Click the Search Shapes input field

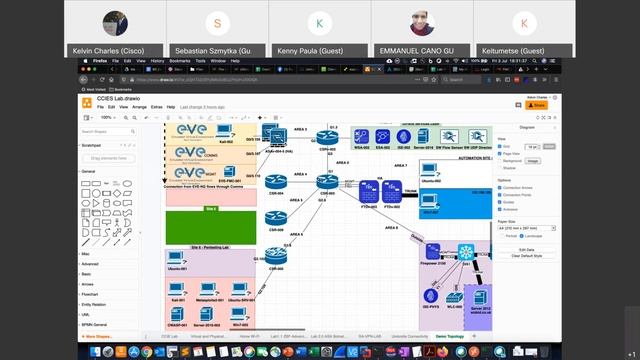(108, 131)
